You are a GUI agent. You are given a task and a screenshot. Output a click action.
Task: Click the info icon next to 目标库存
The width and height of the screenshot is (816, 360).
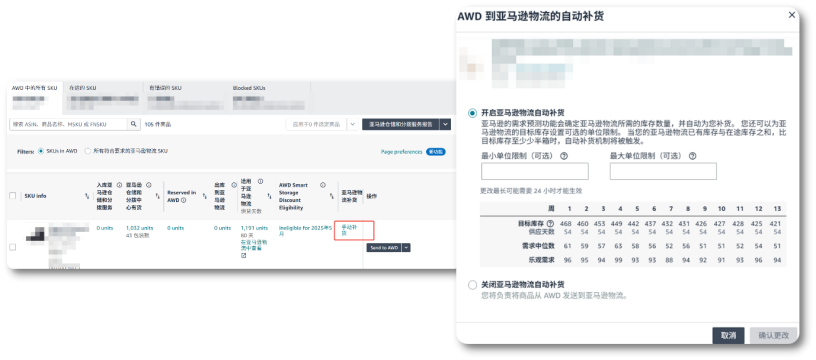550,223
